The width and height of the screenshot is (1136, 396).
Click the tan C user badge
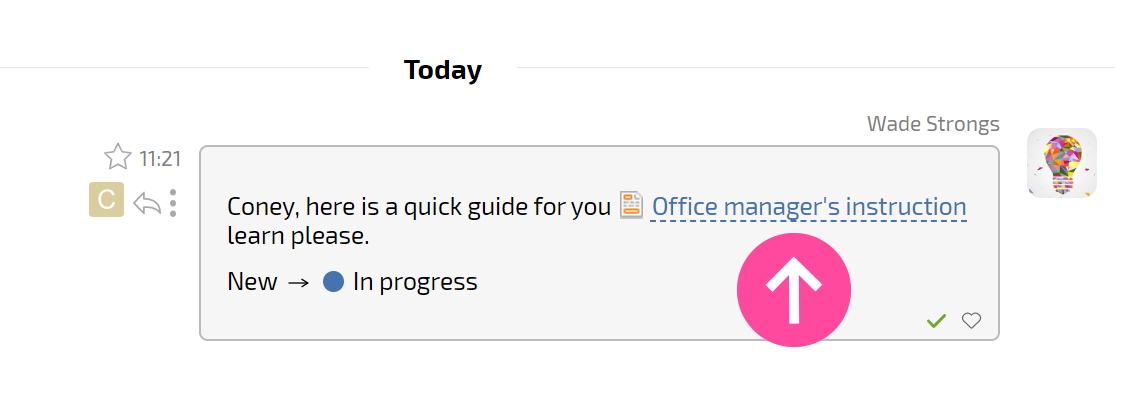[x=106, y=200]
